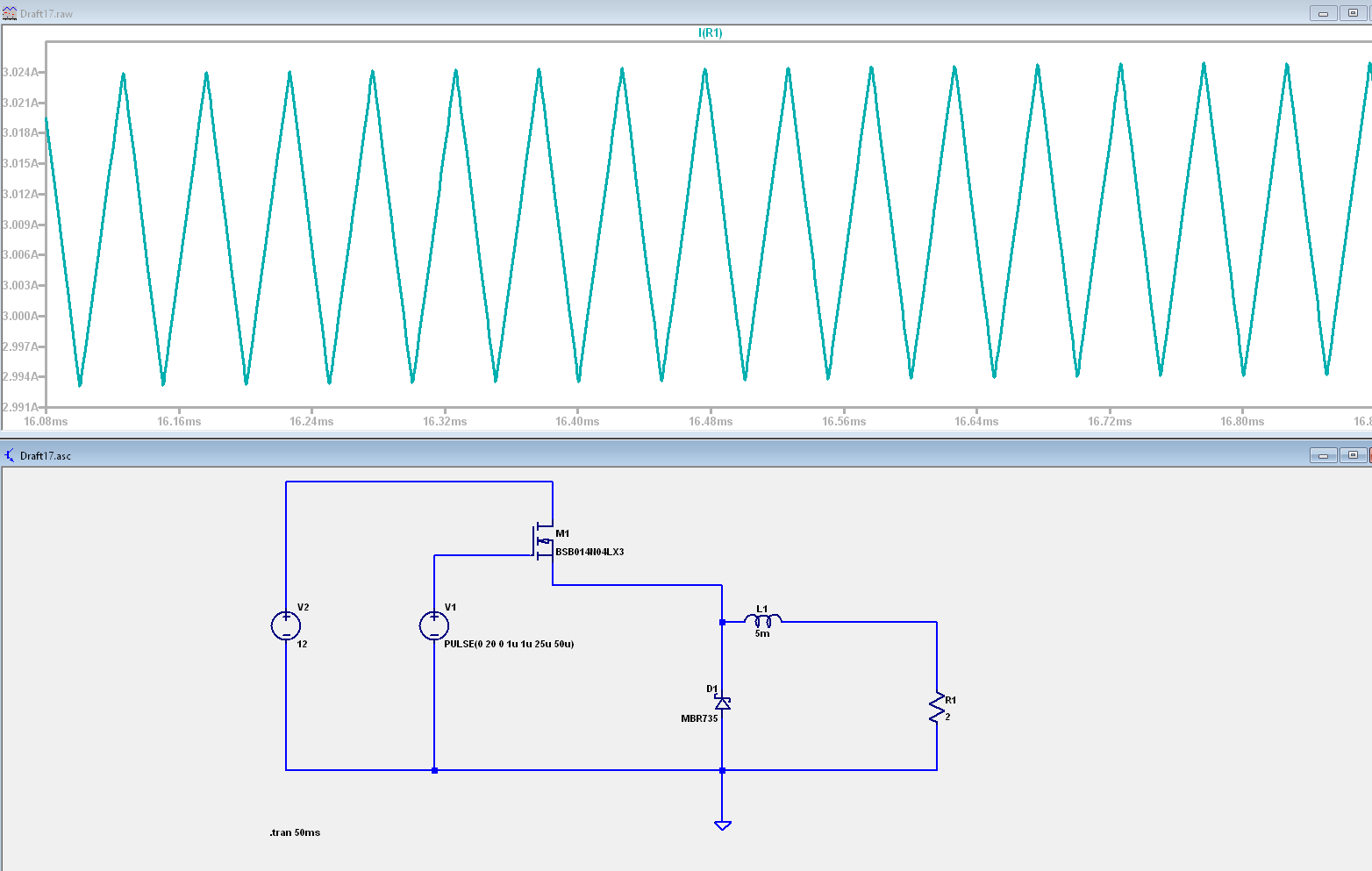Click the 16.72ms time axis label
This screenshot has width=1372, height=871.
click(x=1110, y=422)
